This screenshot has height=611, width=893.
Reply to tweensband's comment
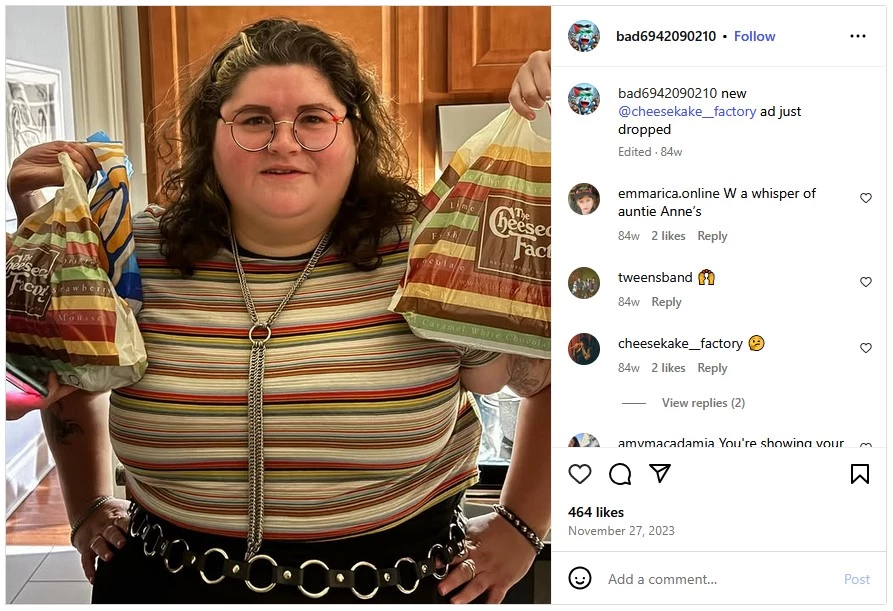(x=666, y=302)
